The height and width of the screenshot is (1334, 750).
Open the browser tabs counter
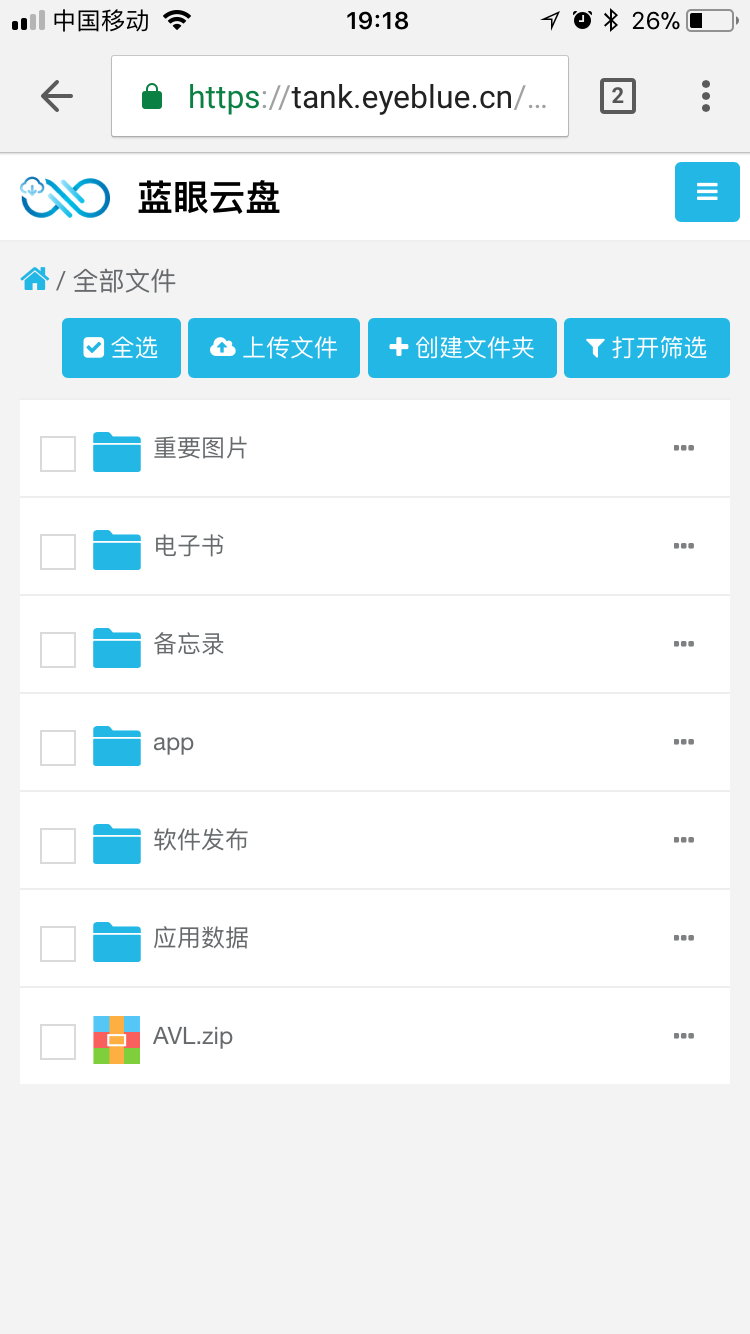pyautogui.click(x=617, y=96)
